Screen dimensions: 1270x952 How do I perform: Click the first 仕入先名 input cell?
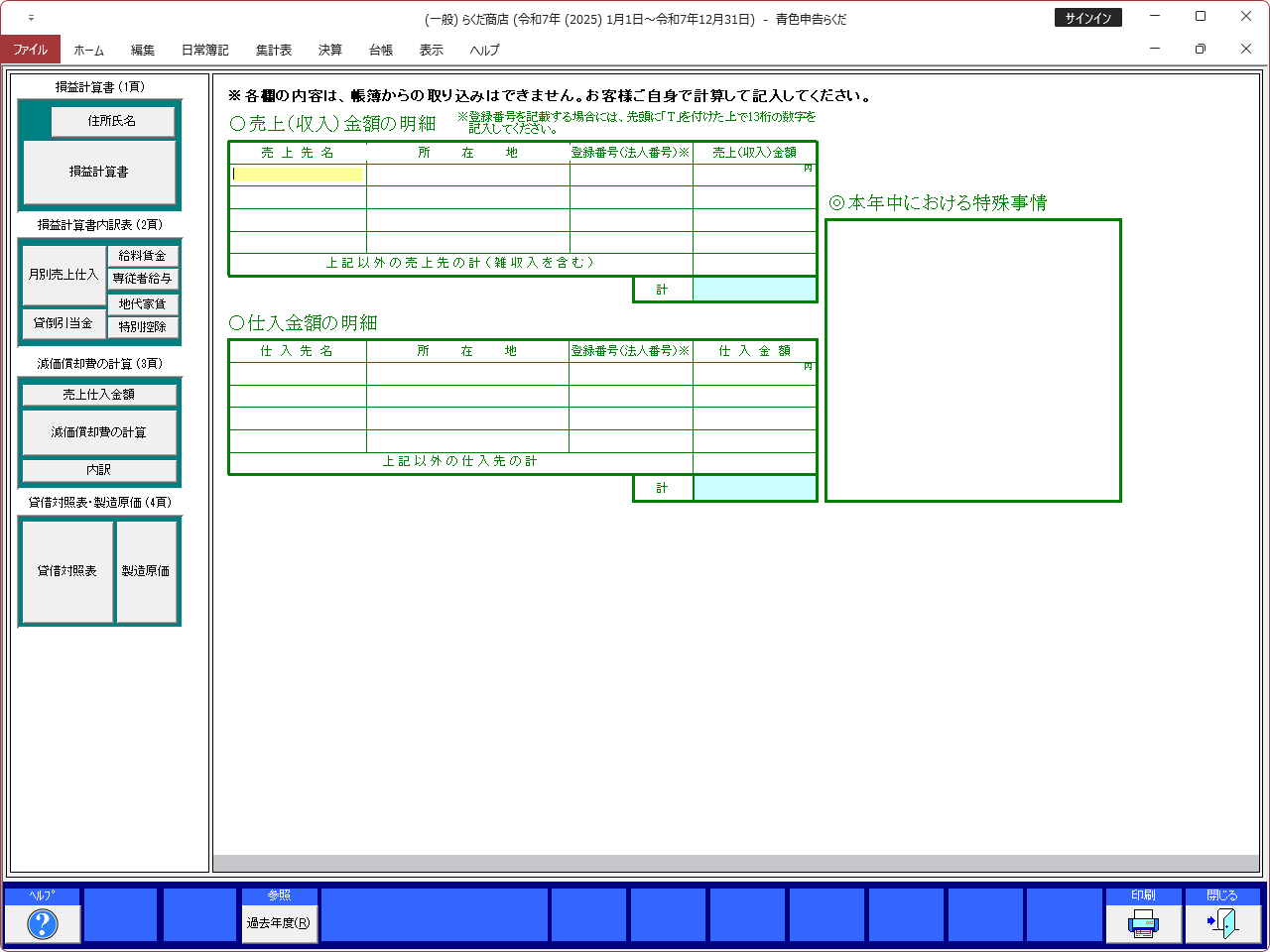pyautogui.click(x=298, y=374)
